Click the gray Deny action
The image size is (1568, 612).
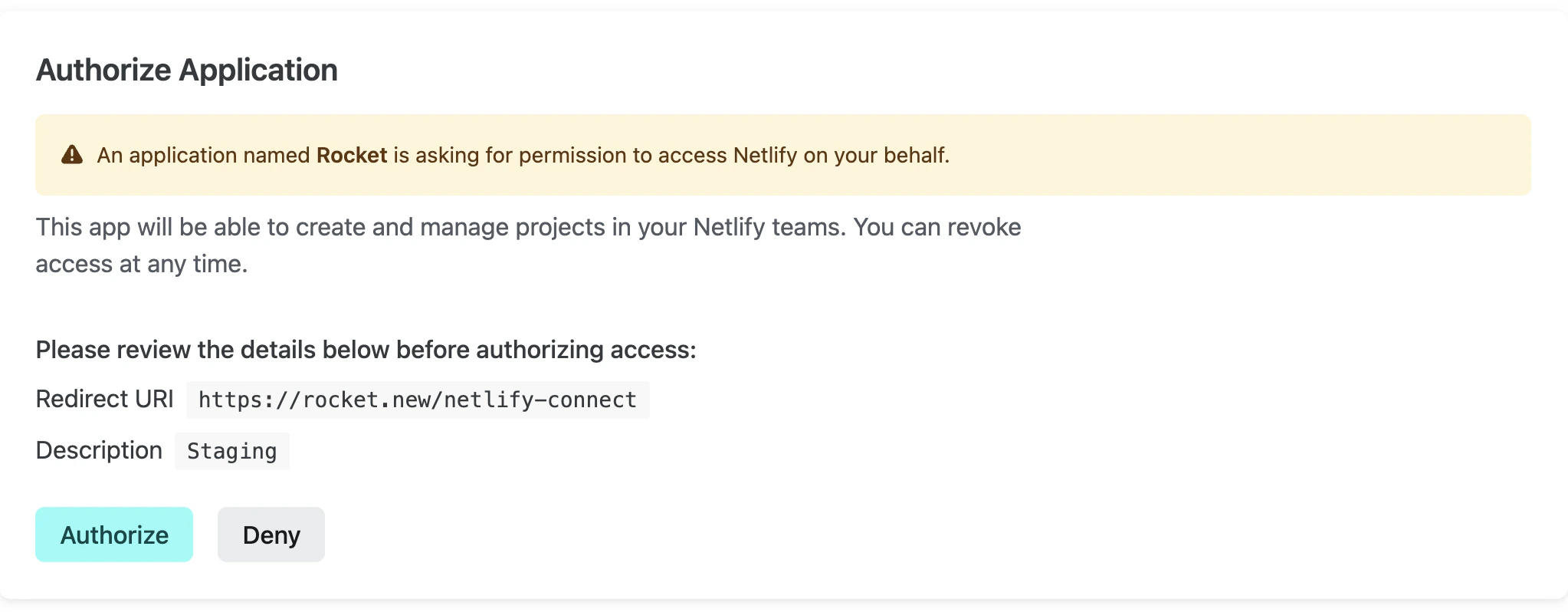pyautogui.click(x=271, y=535)
